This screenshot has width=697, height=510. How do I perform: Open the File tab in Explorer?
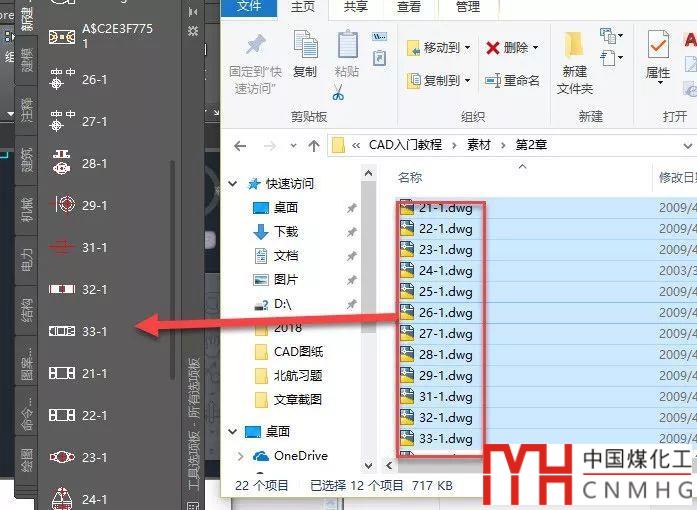249,6
